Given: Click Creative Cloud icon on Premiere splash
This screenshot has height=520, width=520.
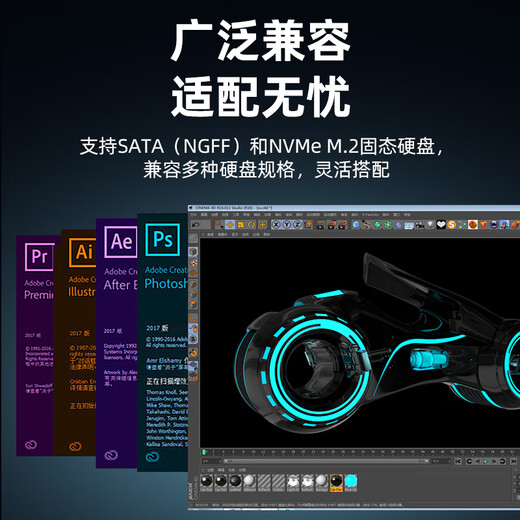Looking at the screenshot, I should (31, 445).
